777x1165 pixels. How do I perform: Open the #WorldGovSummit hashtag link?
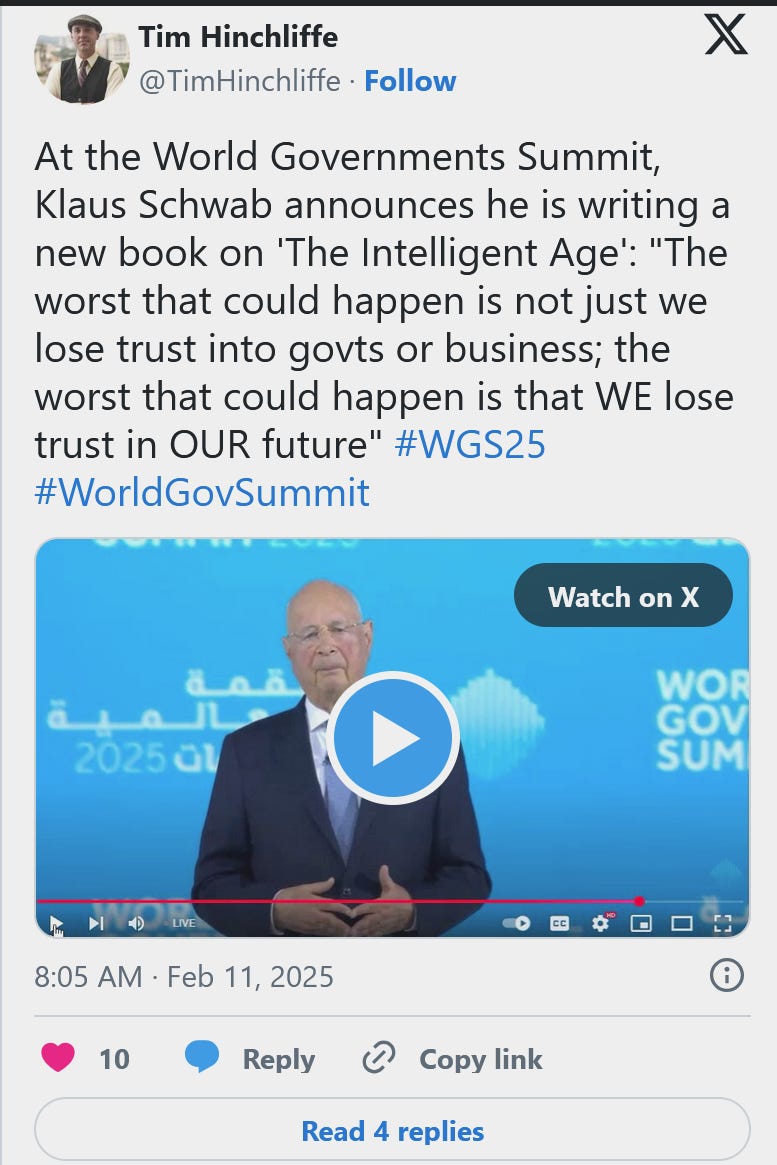click(x=202, y=493)
